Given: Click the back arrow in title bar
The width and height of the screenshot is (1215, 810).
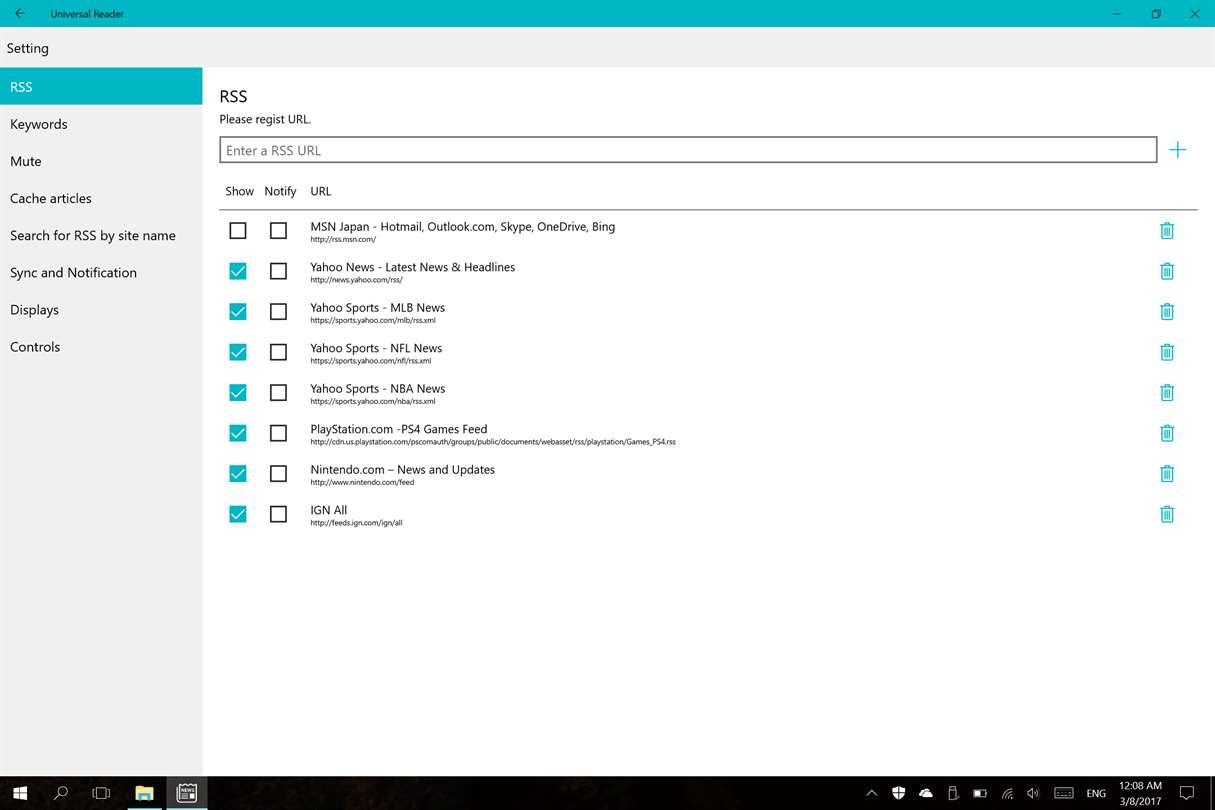Looking at the screenshot, I should coord(19,13).
